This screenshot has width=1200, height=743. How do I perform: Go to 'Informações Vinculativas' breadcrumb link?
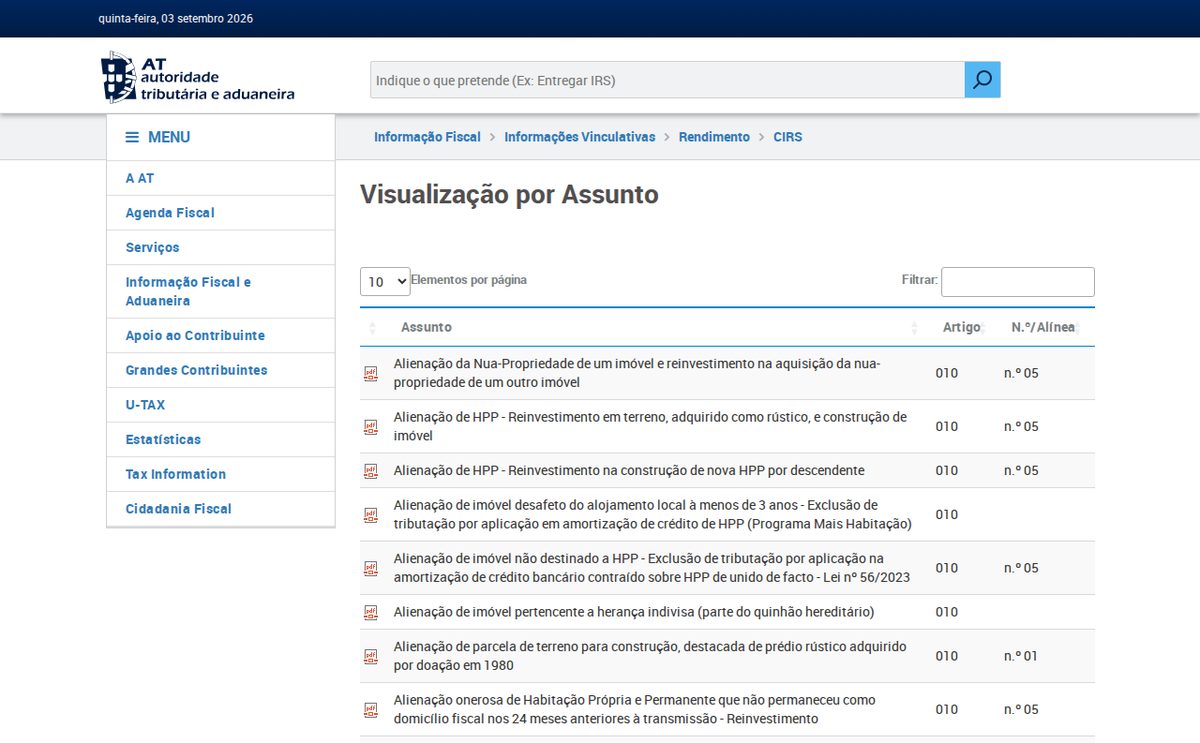point(580,137)
